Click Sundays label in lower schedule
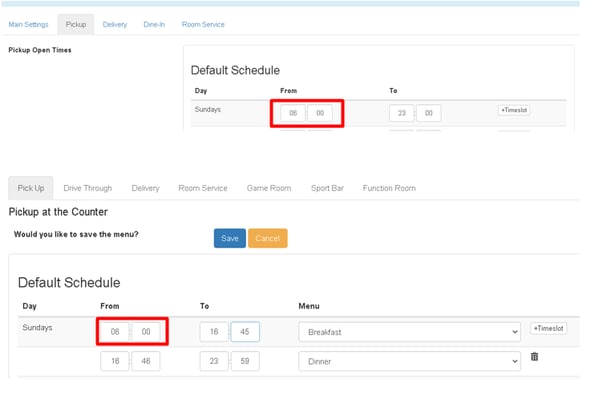Screen dimensions: 607x399 (37, 327)
